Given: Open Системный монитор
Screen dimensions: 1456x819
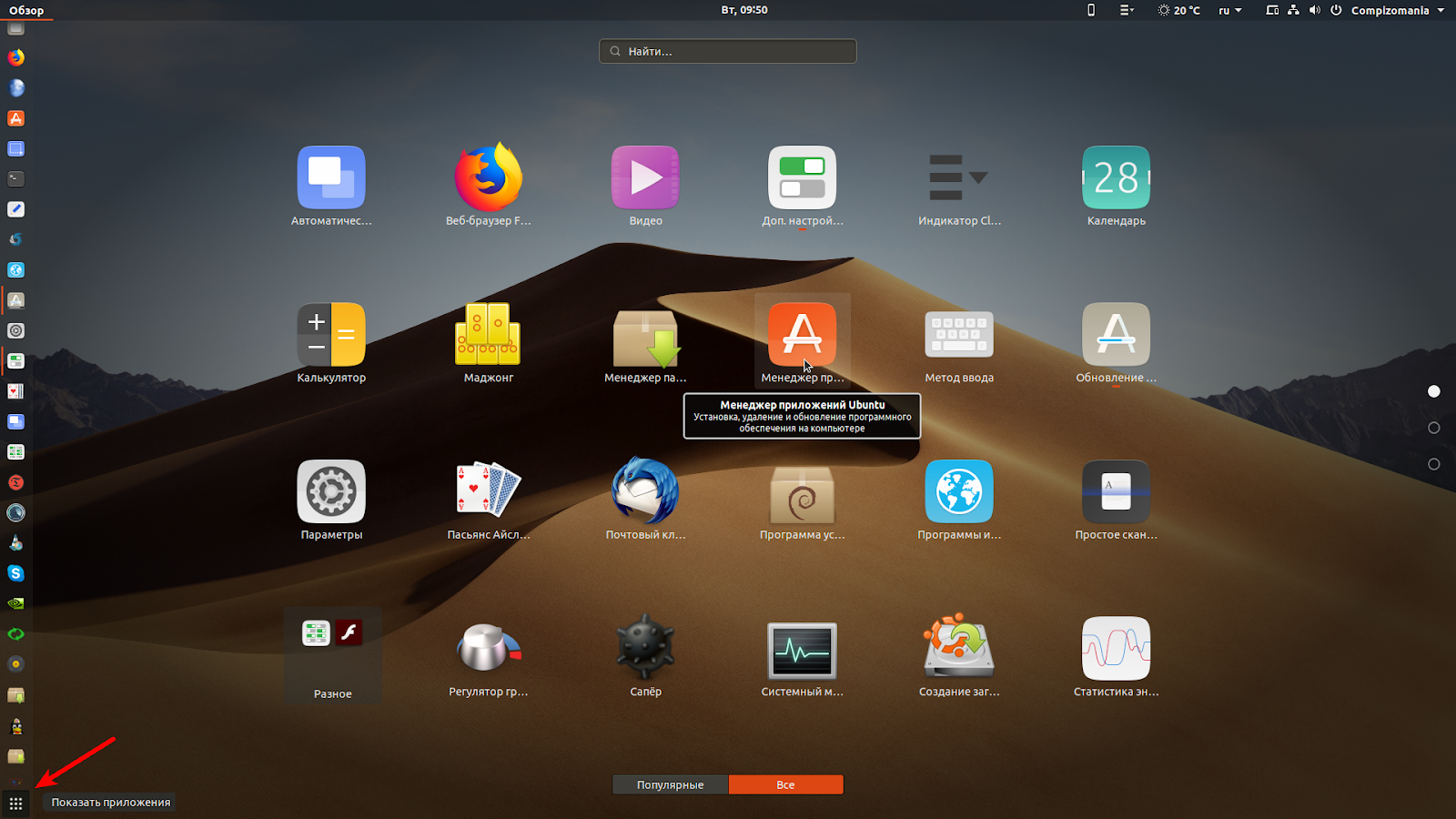Looking at the screenshot, I should [x=802, y=648].
